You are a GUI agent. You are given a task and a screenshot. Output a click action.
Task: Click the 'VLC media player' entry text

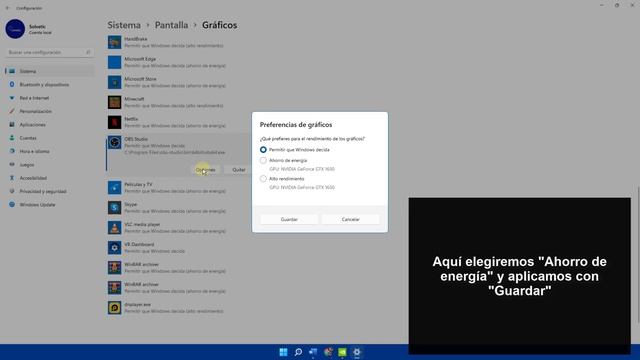(x=142, y=224)
